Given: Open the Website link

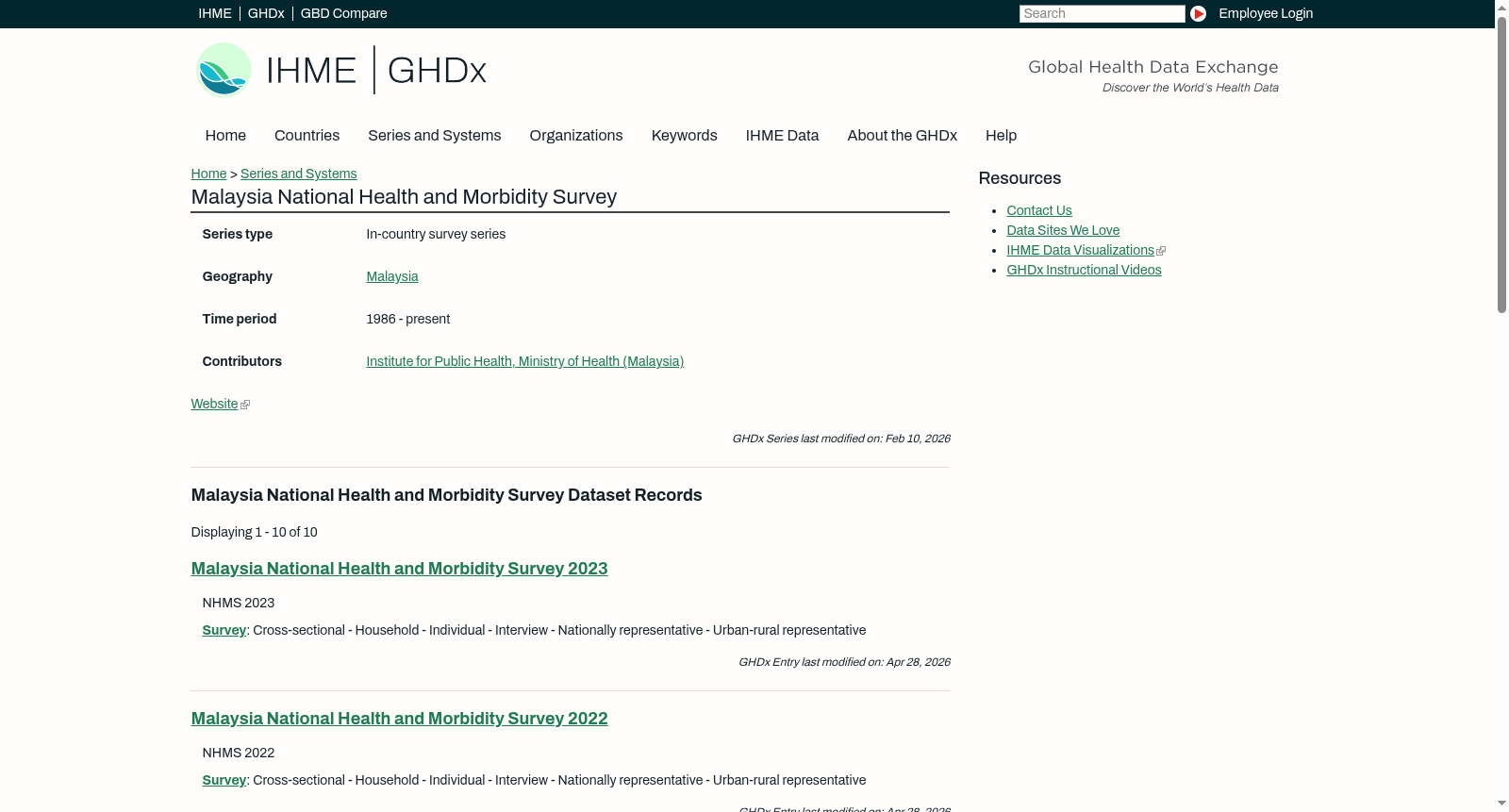Looking at the screenshot, I should pyautogui.click(x=214, y=404).
